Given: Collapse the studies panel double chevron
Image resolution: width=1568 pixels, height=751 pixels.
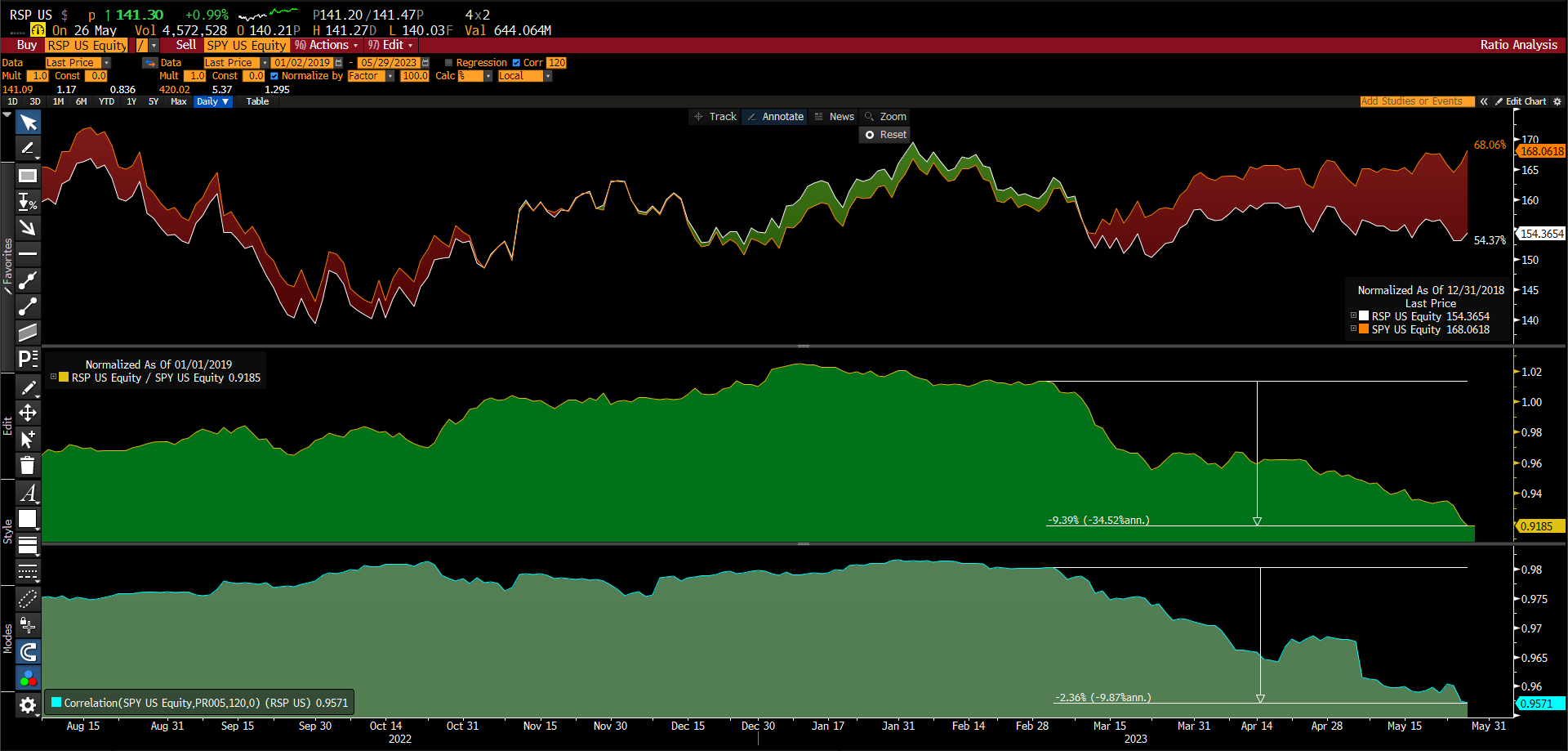Looking at the screenshot, I should [x=1484, y=102].
